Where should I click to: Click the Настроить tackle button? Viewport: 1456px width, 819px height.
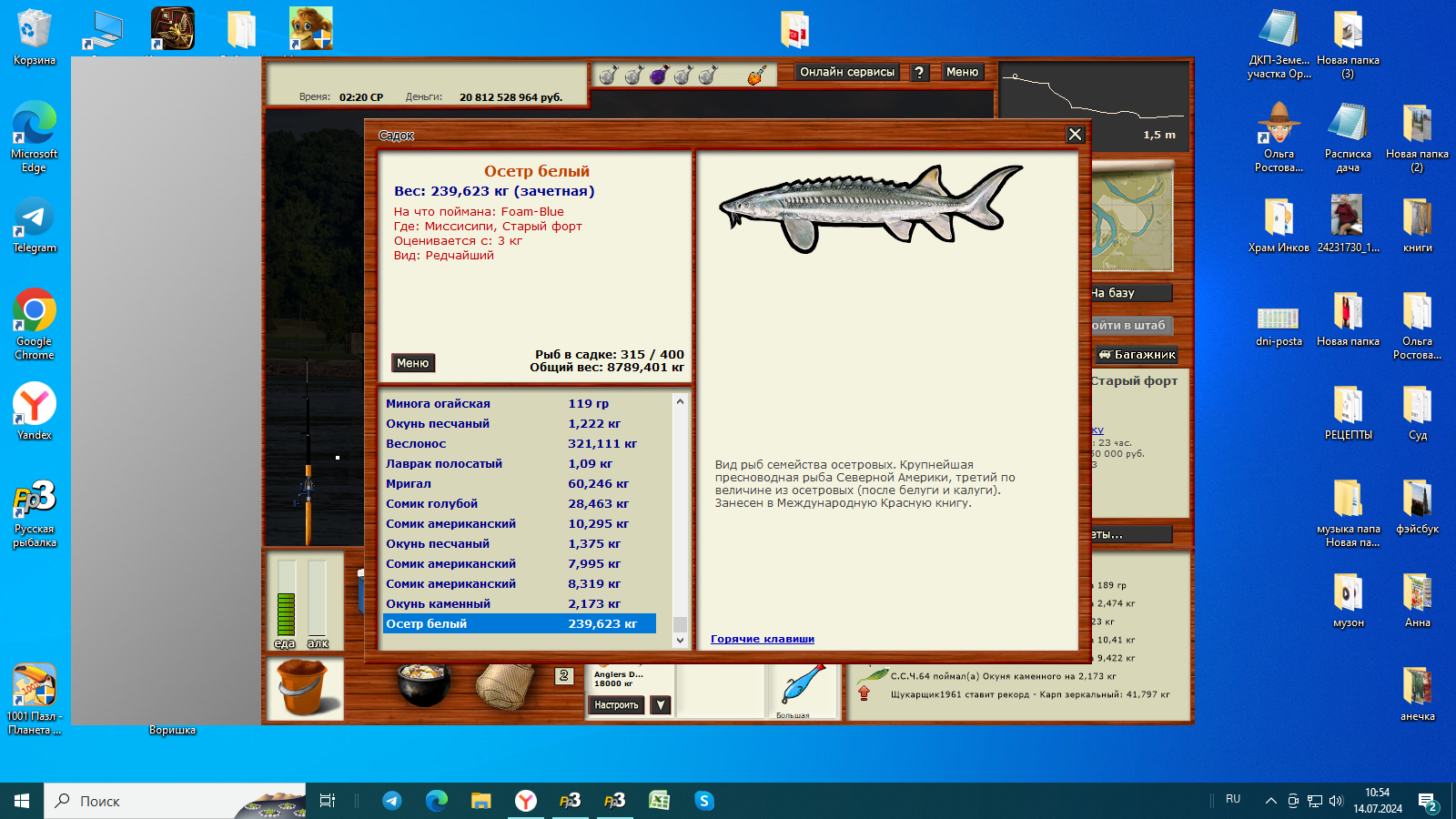click(x=617, y=705)
